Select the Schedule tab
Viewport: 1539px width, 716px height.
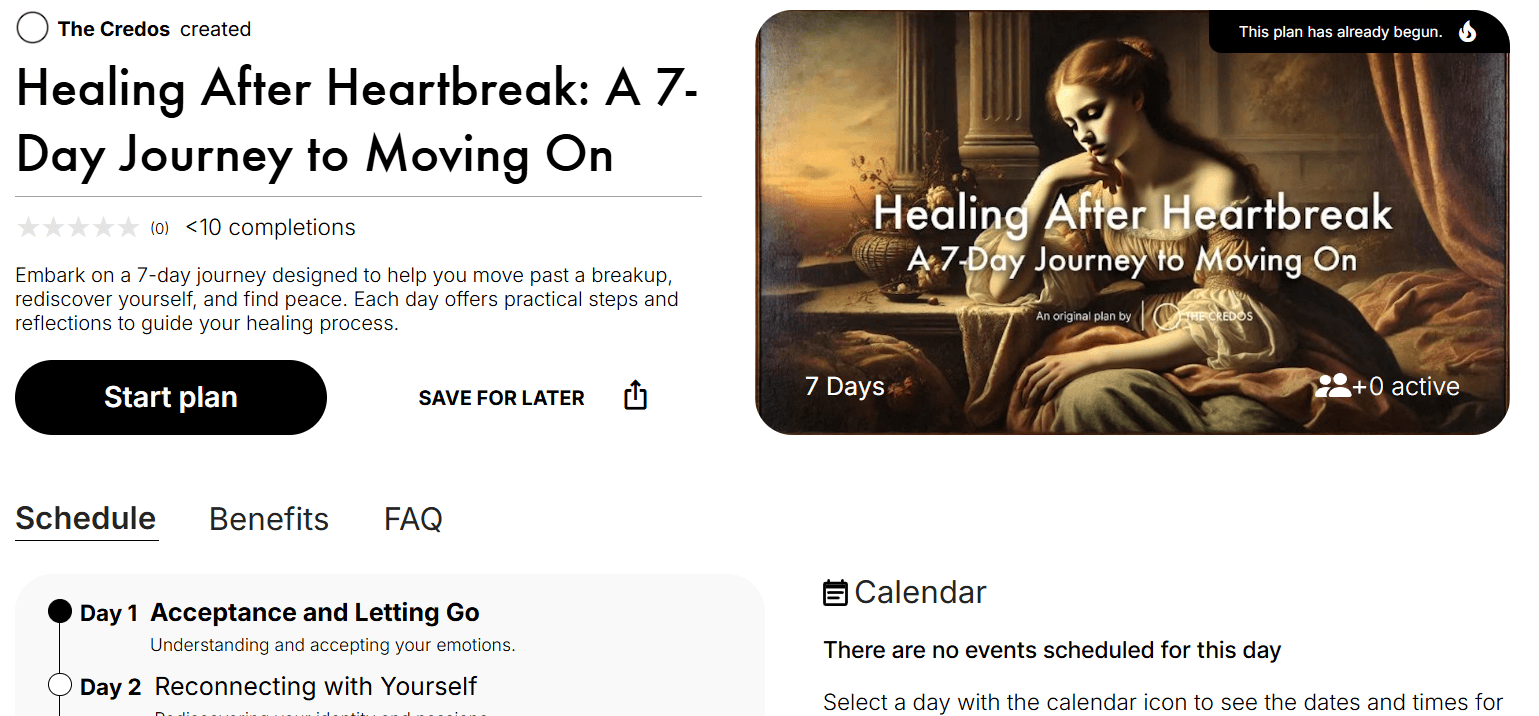(86, 519)
